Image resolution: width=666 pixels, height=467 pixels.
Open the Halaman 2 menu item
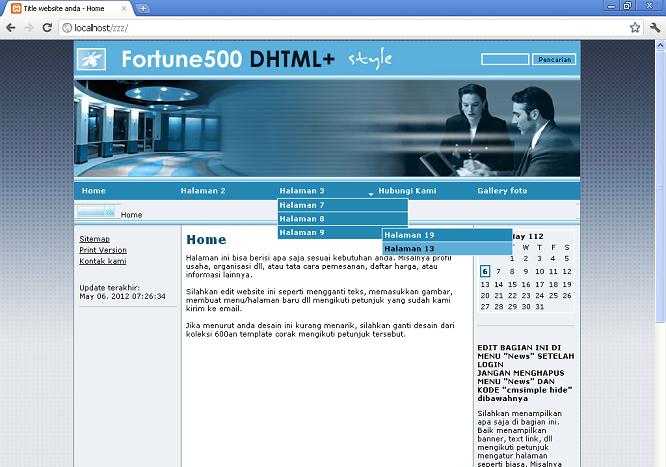pyautogui.click(x=203, y=191)
